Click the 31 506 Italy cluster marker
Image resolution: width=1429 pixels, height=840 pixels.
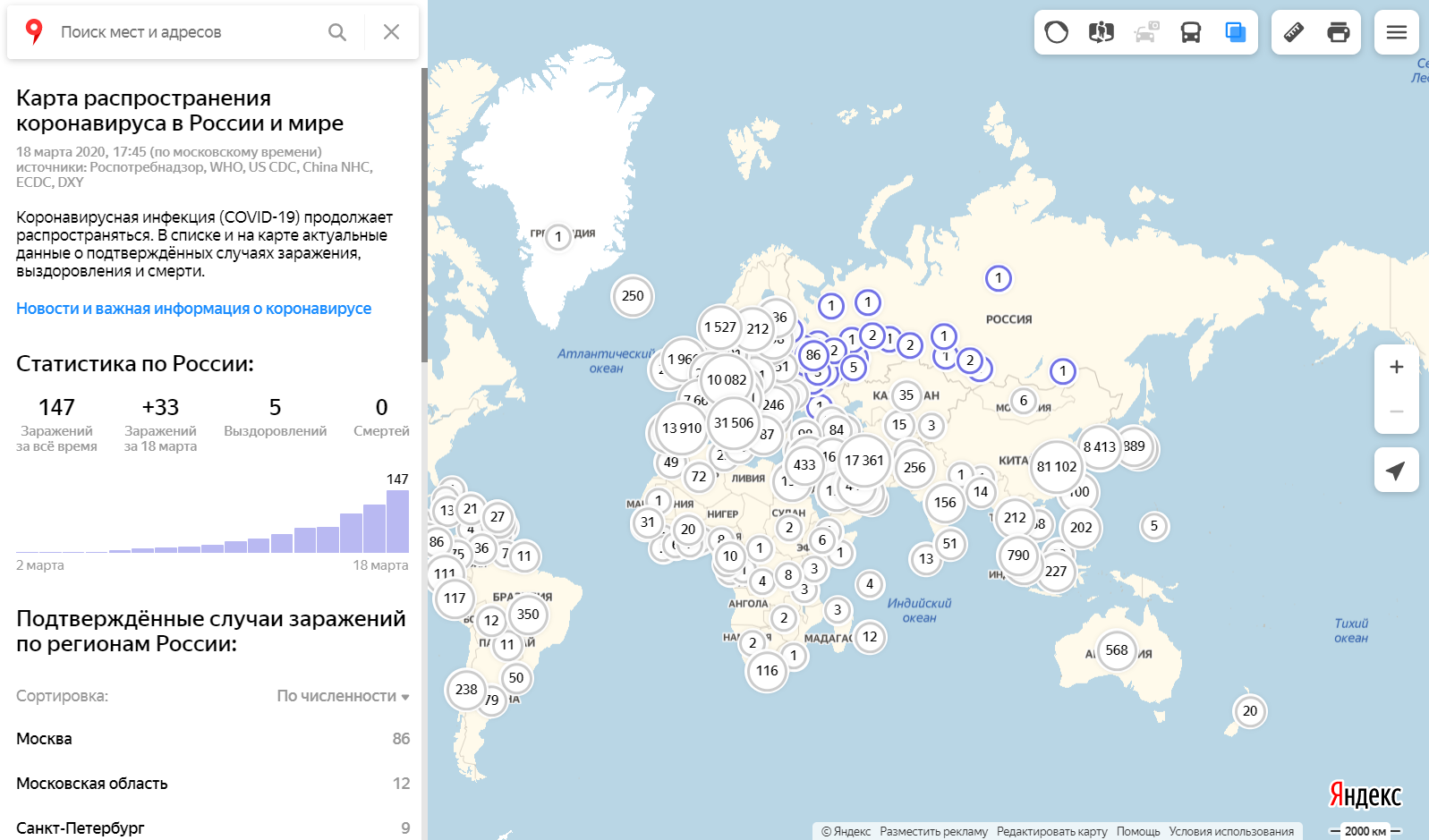pos(734,422)
